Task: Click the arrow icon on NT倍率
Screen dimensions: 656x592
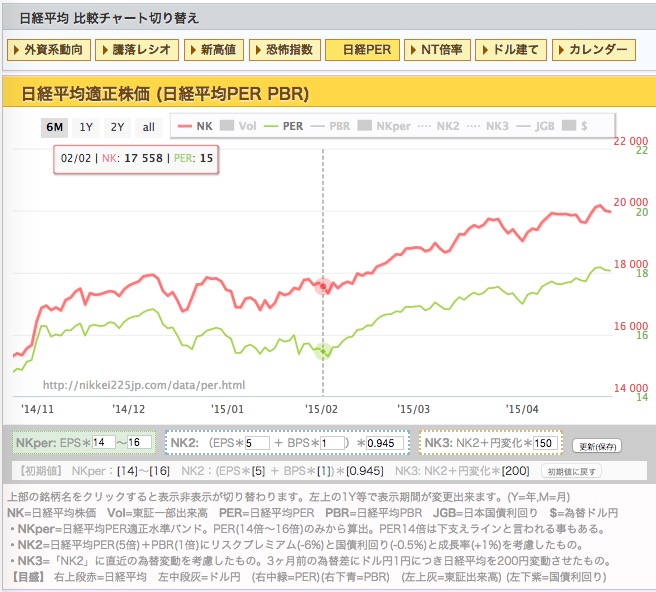Action: tap(413, 50)
